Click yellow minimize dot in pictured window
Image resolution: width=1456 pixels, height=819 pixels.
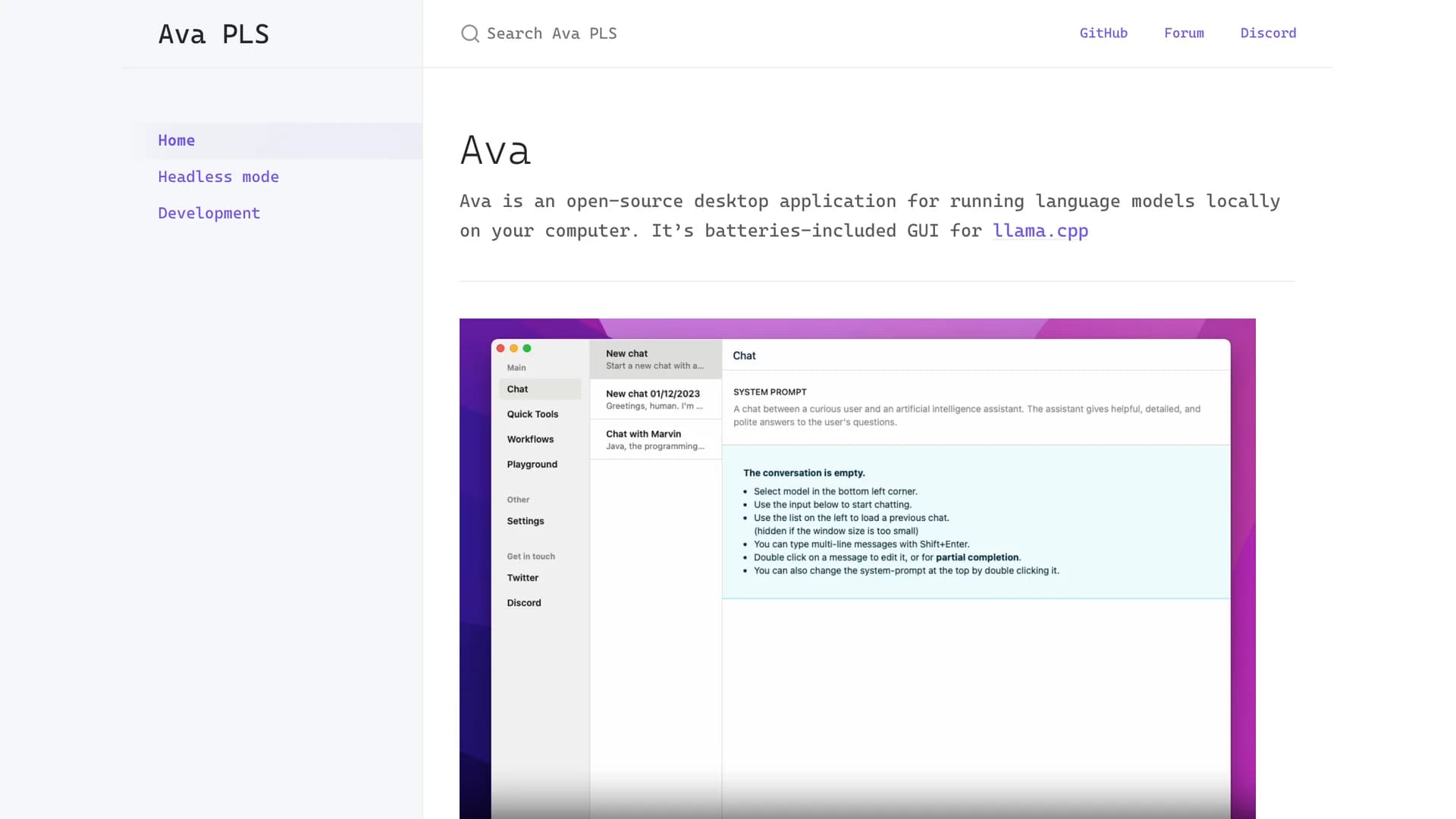[513, 348]
